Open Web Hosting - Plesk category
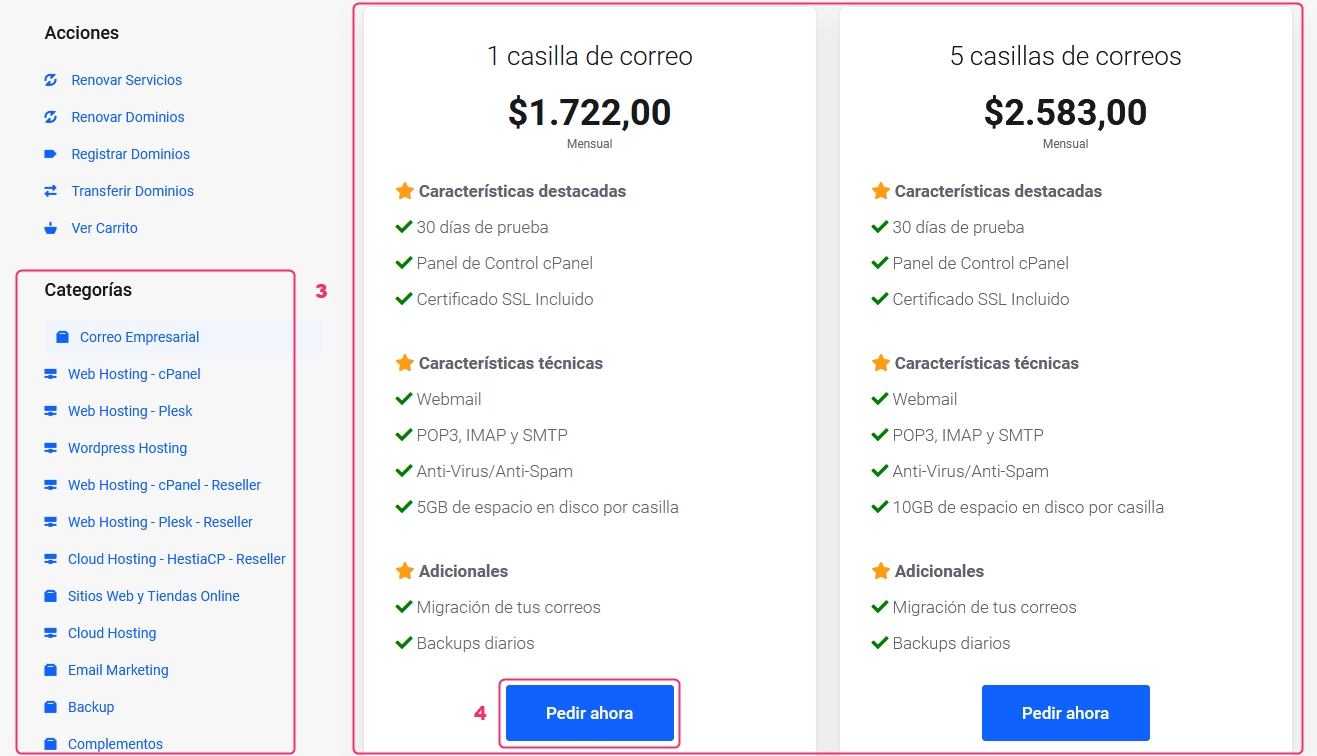The image size is (1317, 756). (130, 411)
